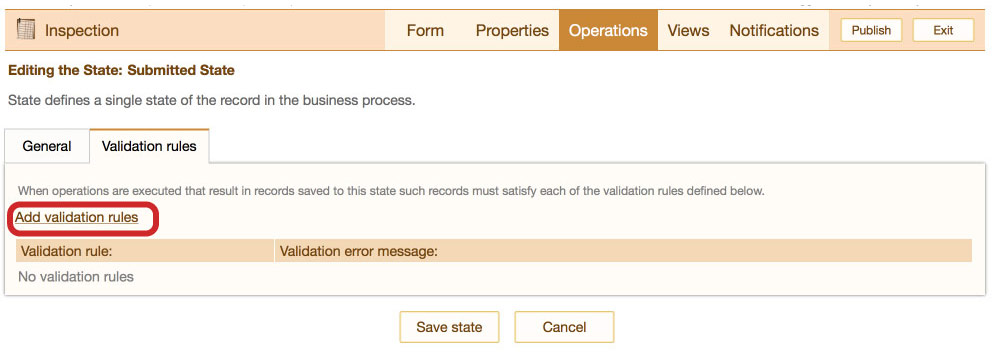Open the Notifications section
This screenshot has height=362, width=995.
pyautogui.click(x=774, y=30)
